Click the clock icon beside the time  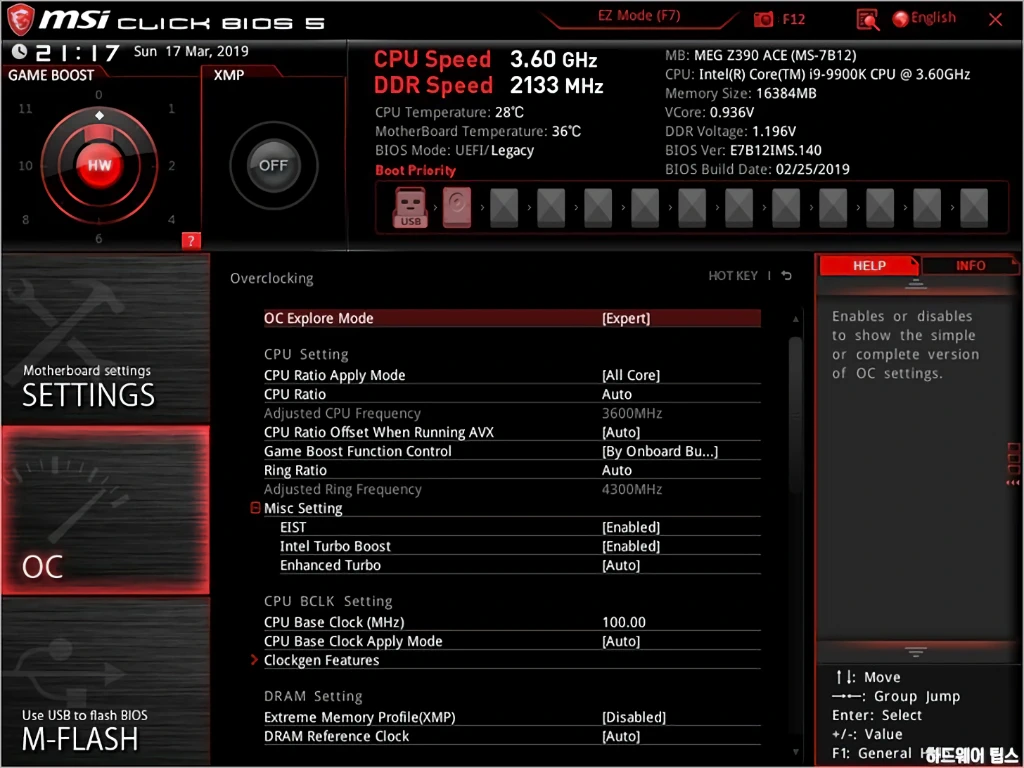point(20,52)
